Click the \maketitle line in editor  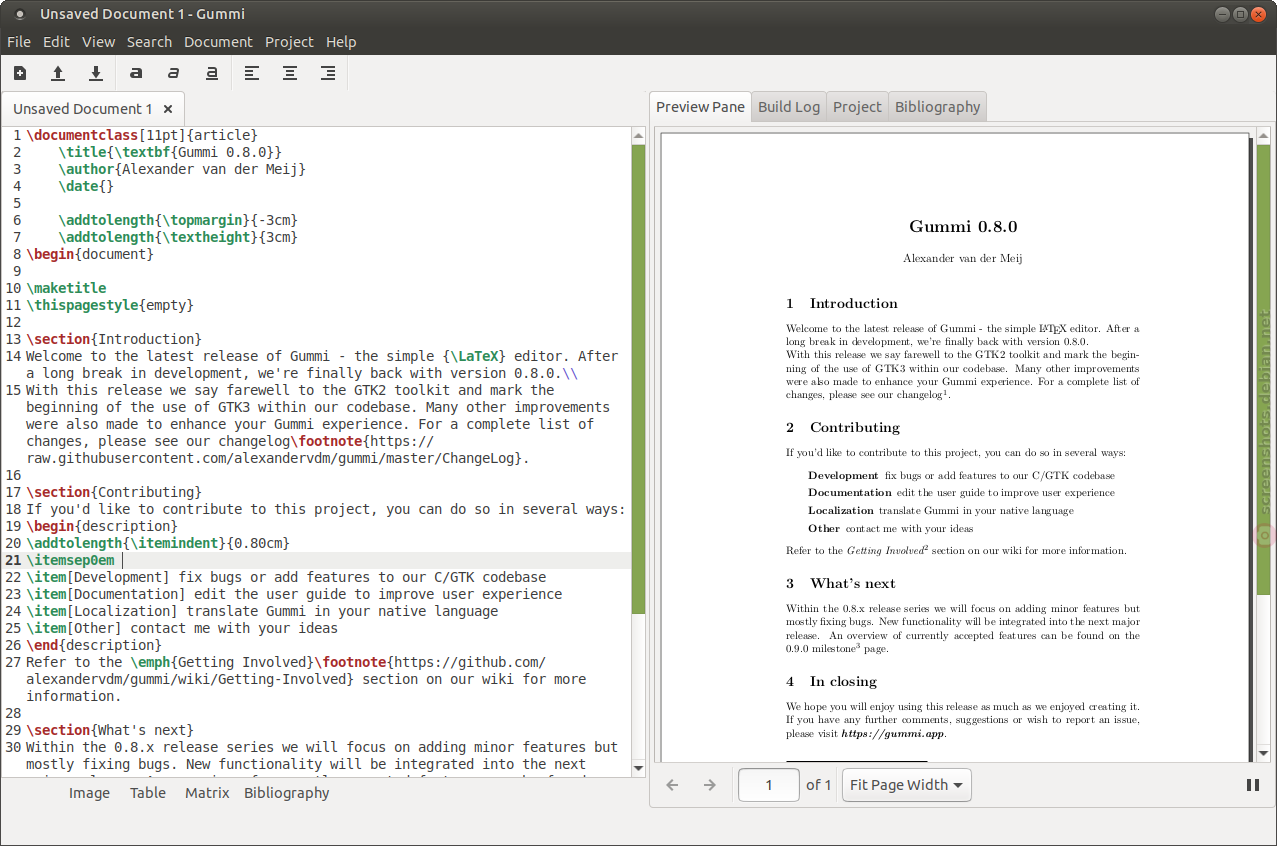coord(66,288)
